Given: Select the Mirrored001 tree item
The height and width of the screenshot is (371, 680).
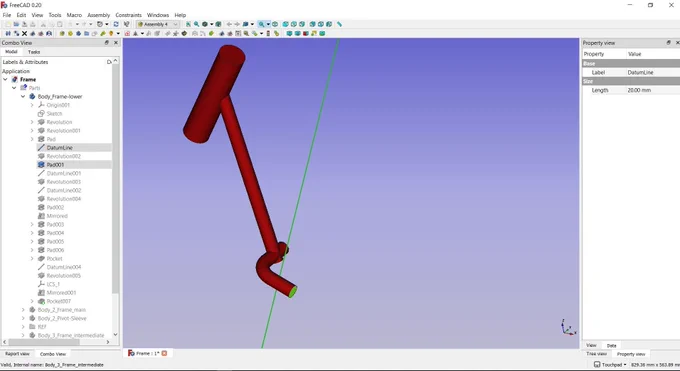Looking at the screenshot, I should 61,293.
